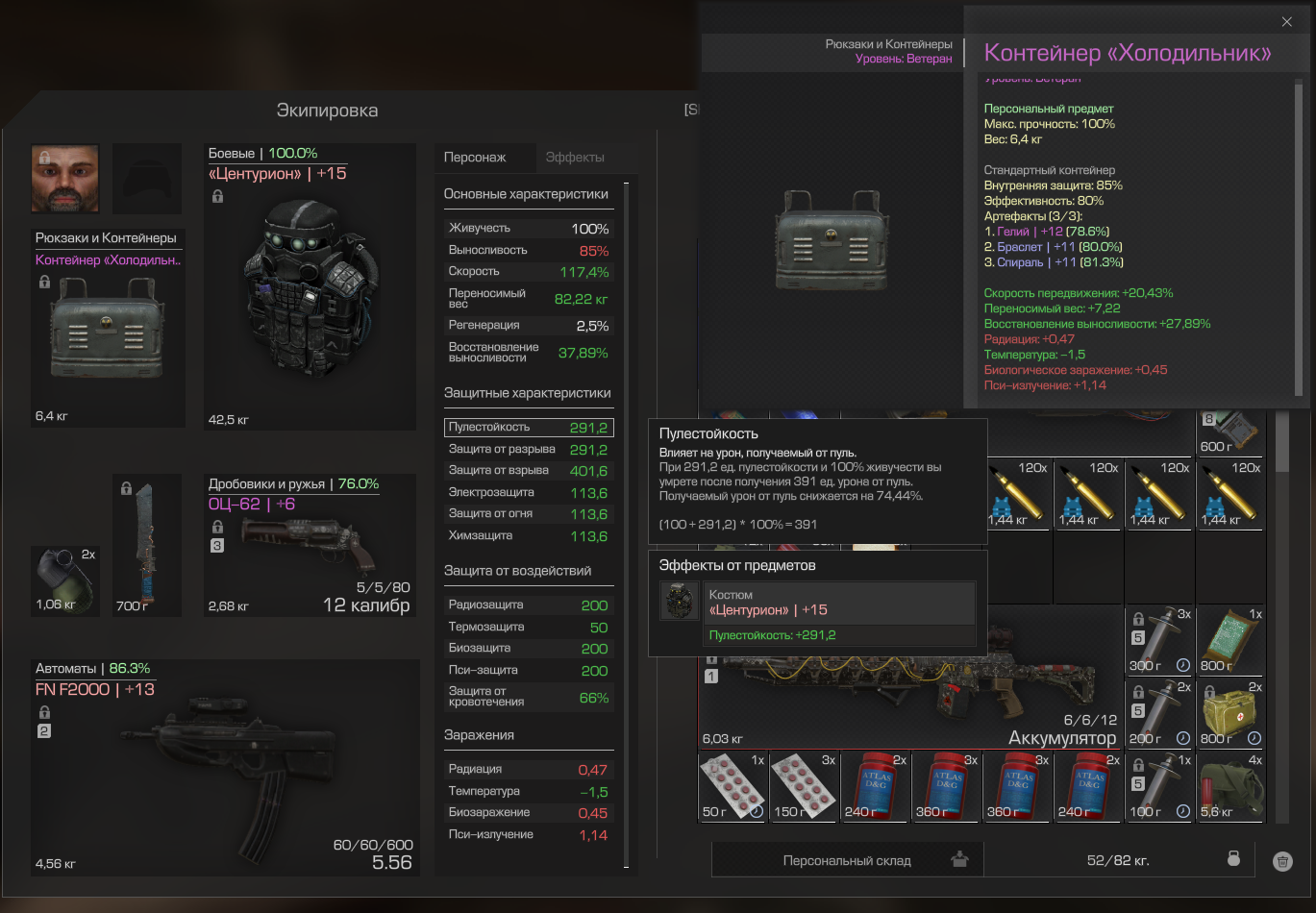Close the container tooltip window
This screenshot has width=1316, height=913.
(x=1287, y=21)
